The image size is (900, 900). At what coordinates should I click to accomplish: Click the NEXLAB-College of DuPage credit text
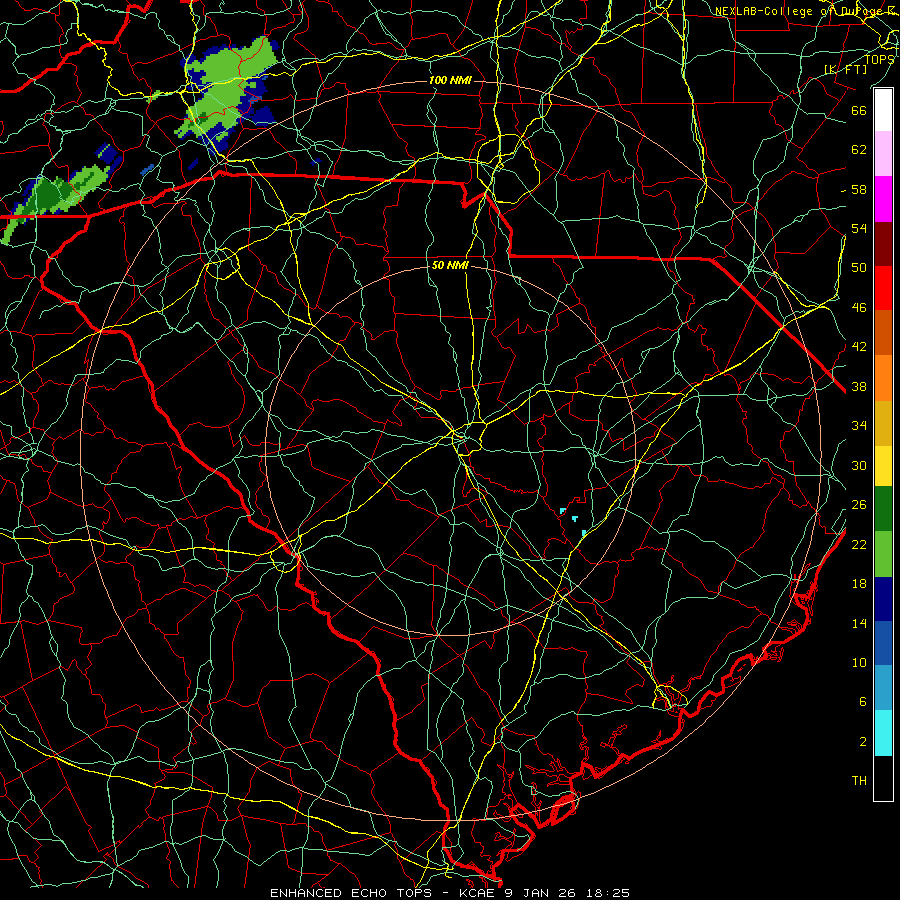806,11
